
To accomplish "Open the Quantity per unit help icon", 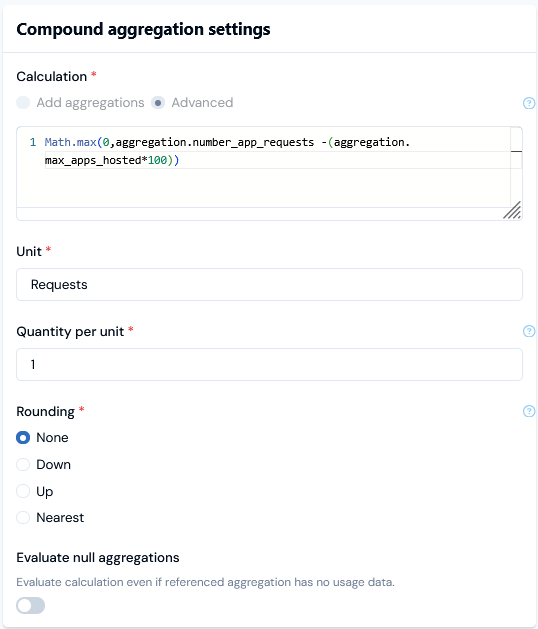I will 529,331.
